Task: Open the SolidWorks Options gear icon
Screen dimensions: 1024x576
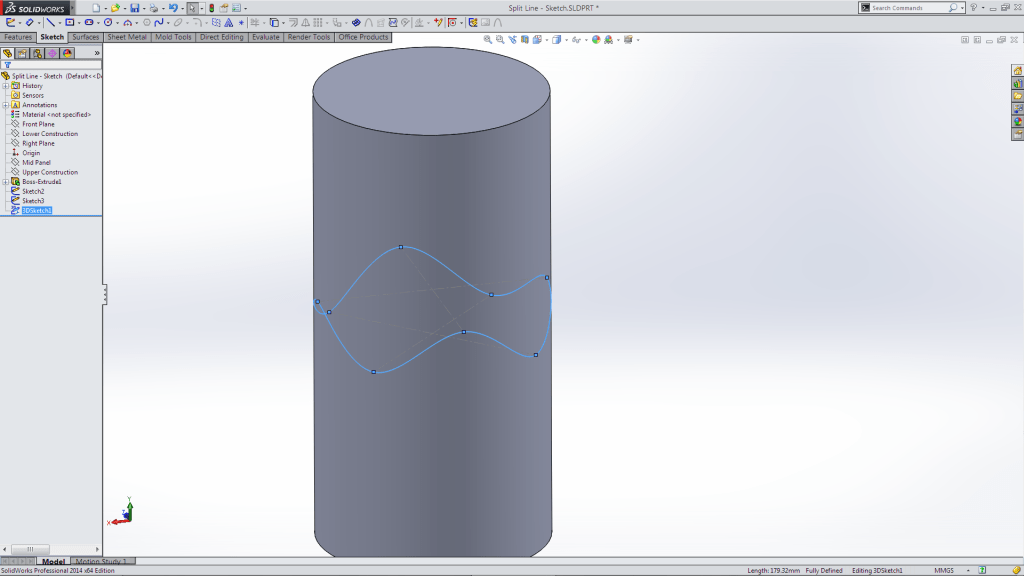Action: (235, 9)
